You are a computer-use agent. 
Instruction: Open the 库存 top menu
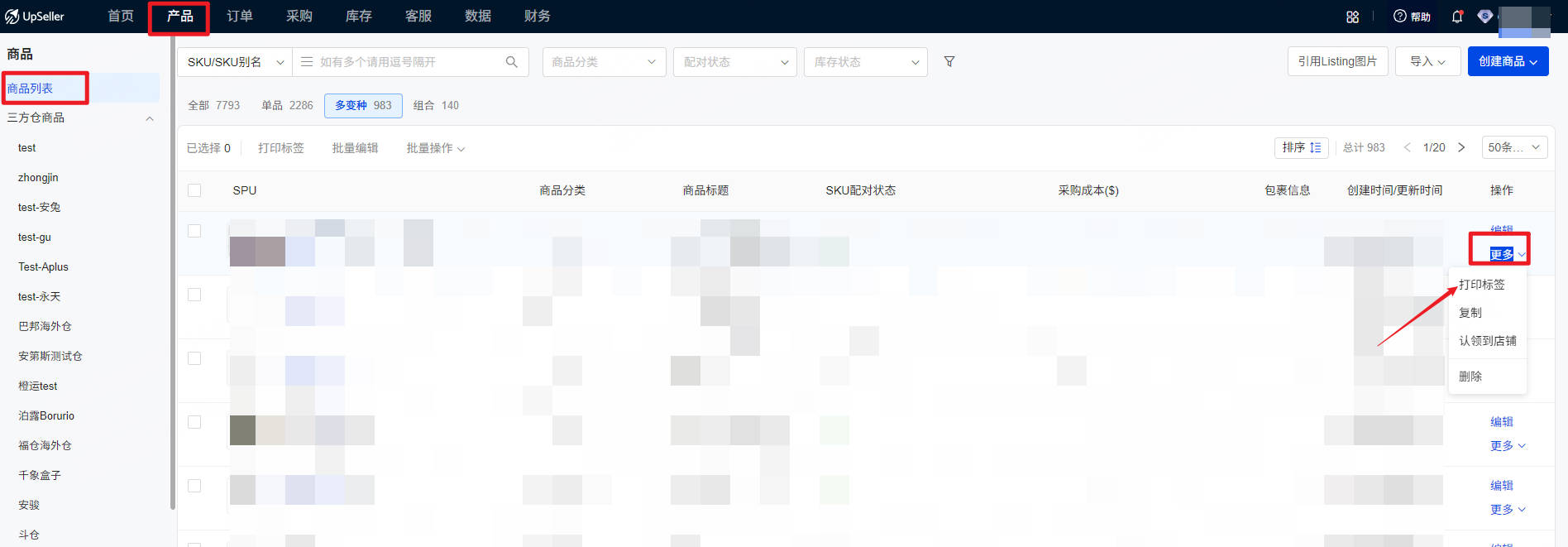click(359, 16)
